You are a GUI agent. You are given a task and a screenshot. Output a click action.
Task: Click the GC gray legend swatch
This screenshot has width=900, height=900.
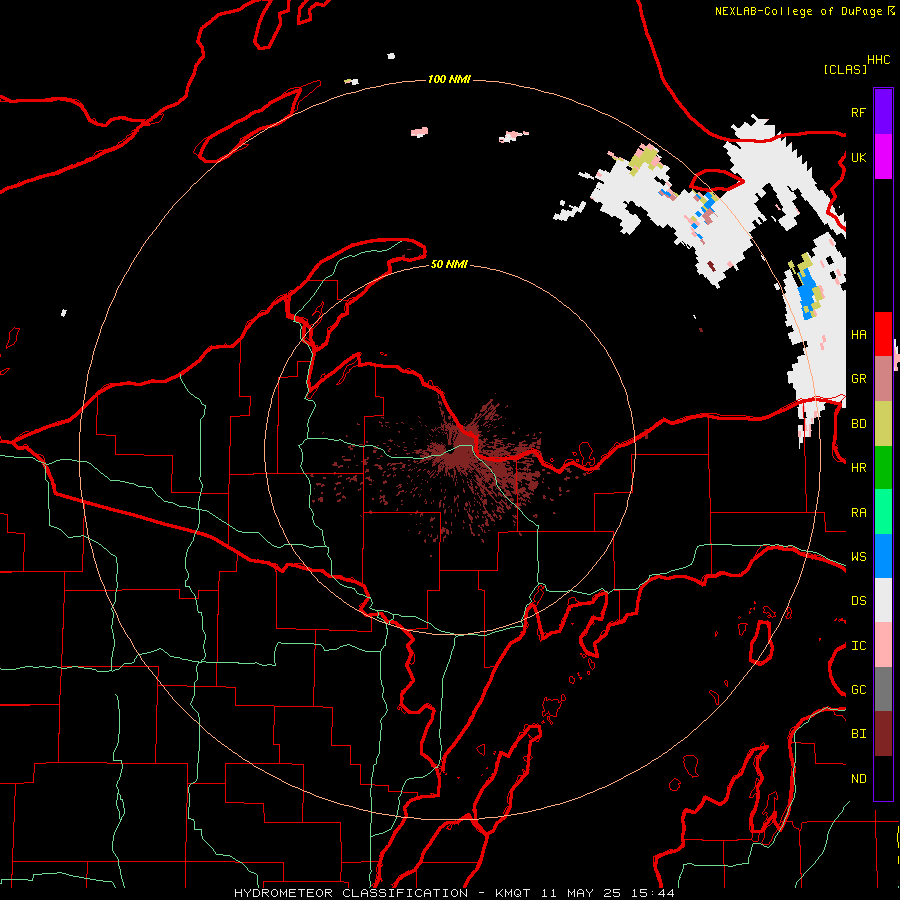click(883, 689)
